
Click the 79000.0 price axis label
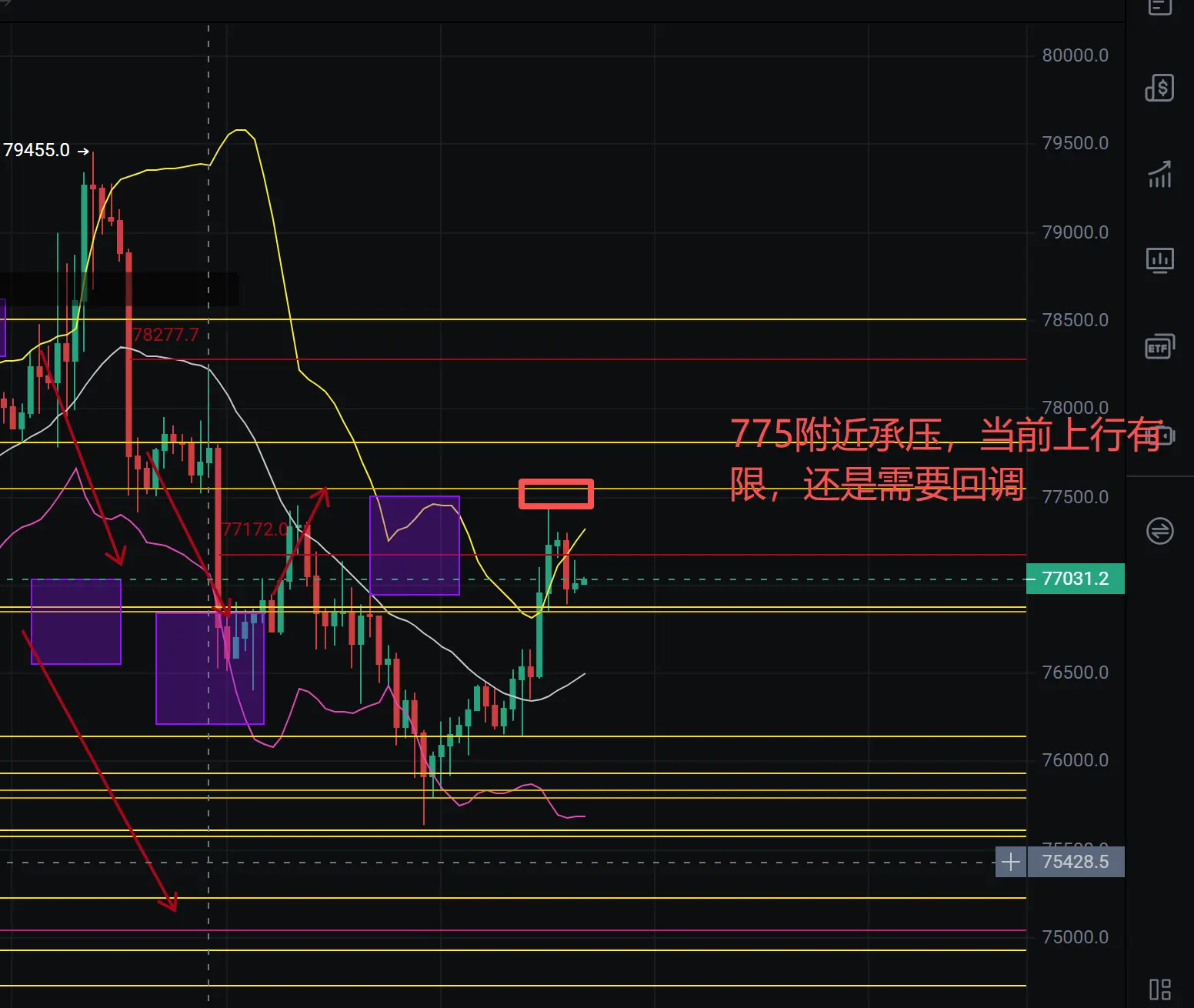[x=1075, y=232]
